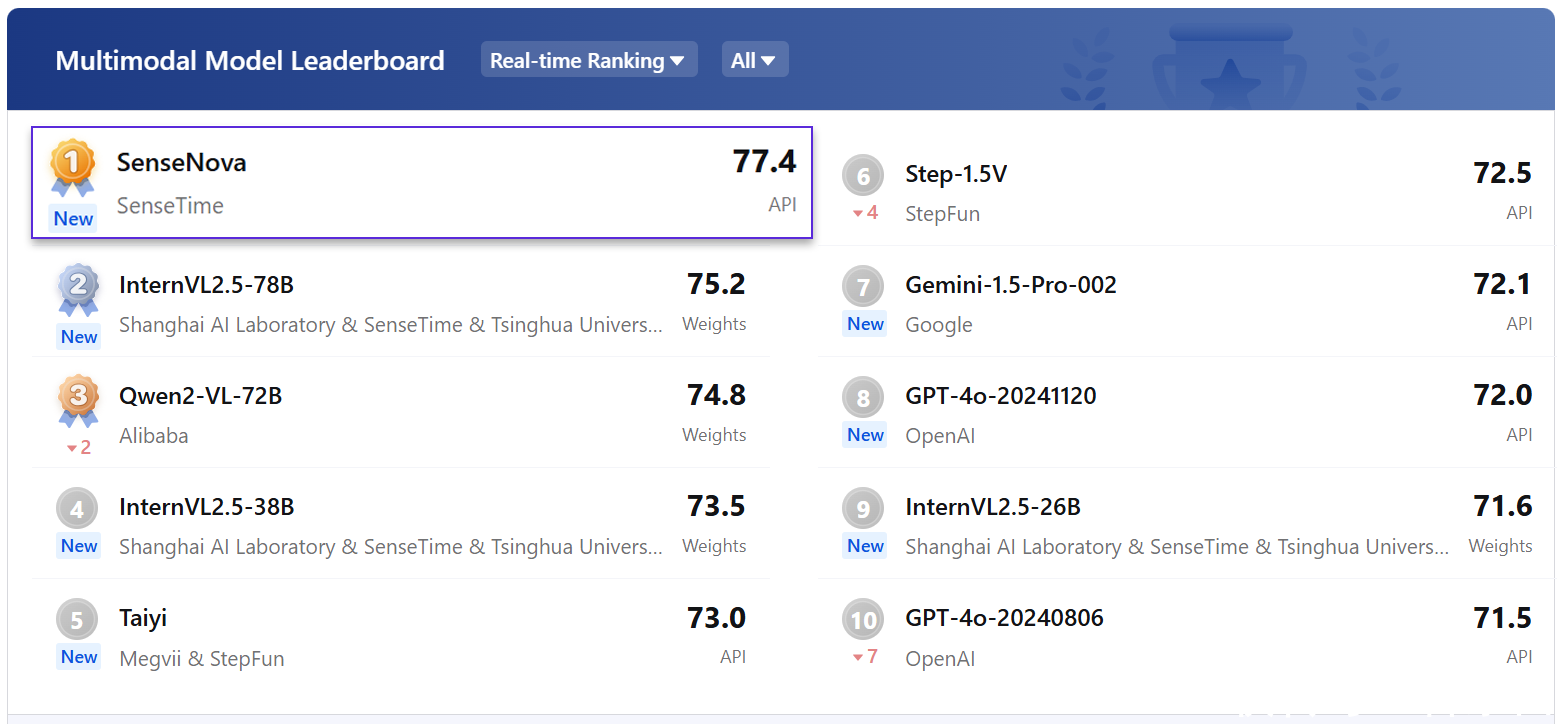Screen dimensions: 1563x724
Task: Click the New tag under rank 7
Action: coord(865,324)
